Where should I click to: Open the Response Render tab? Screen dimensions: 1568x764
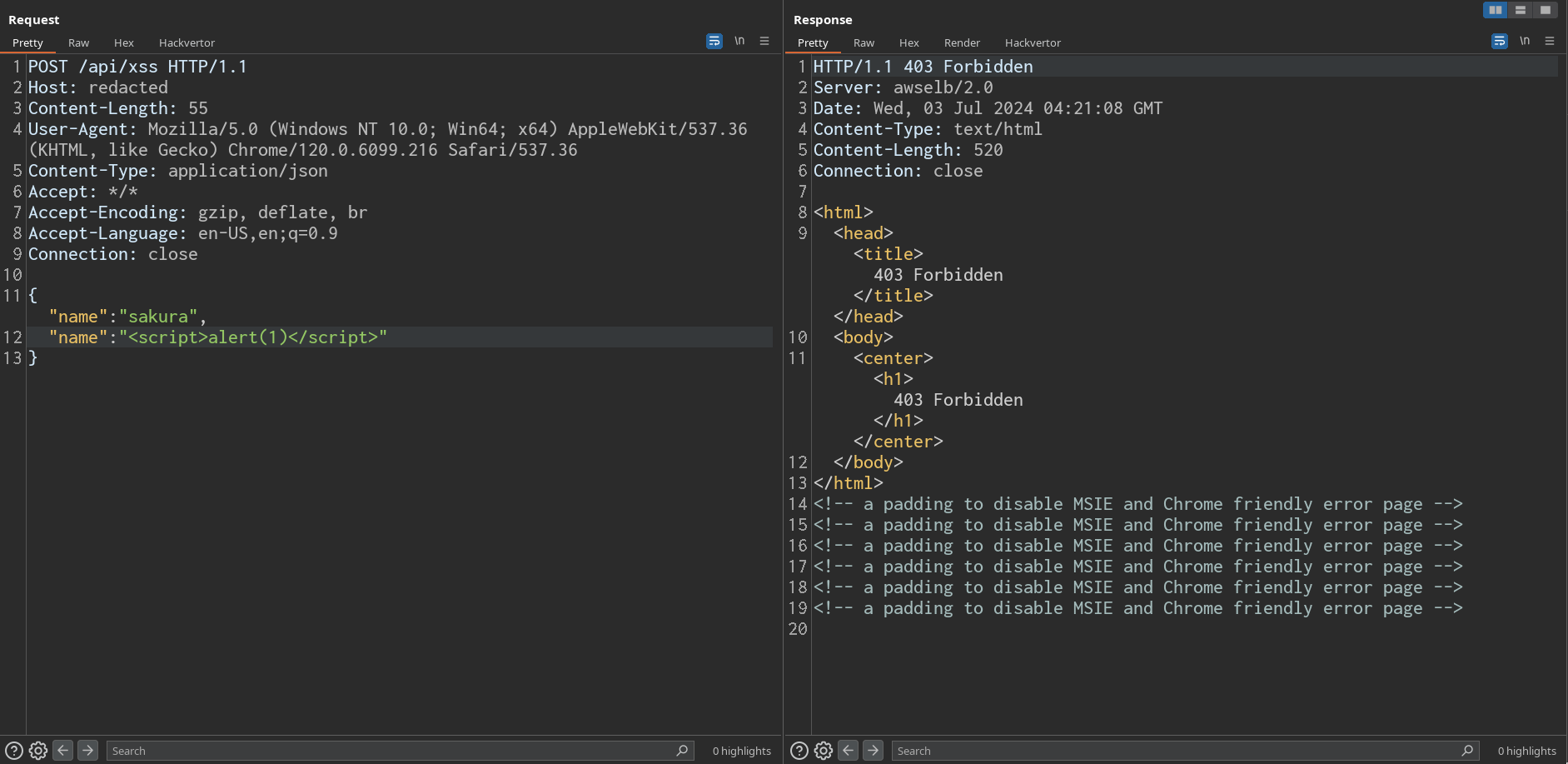click(x=962, y=42)
